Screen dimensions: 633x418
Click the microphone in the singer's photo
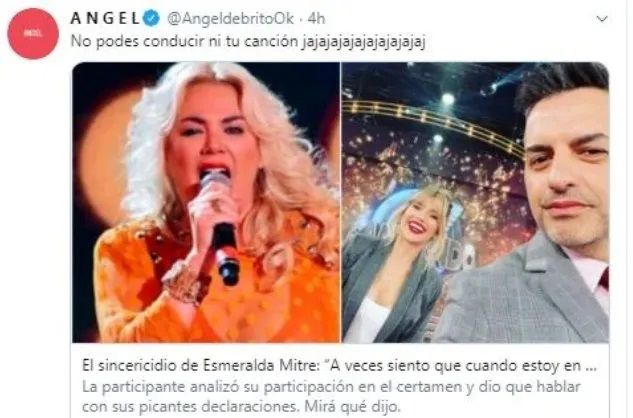[x=221, y=228]
